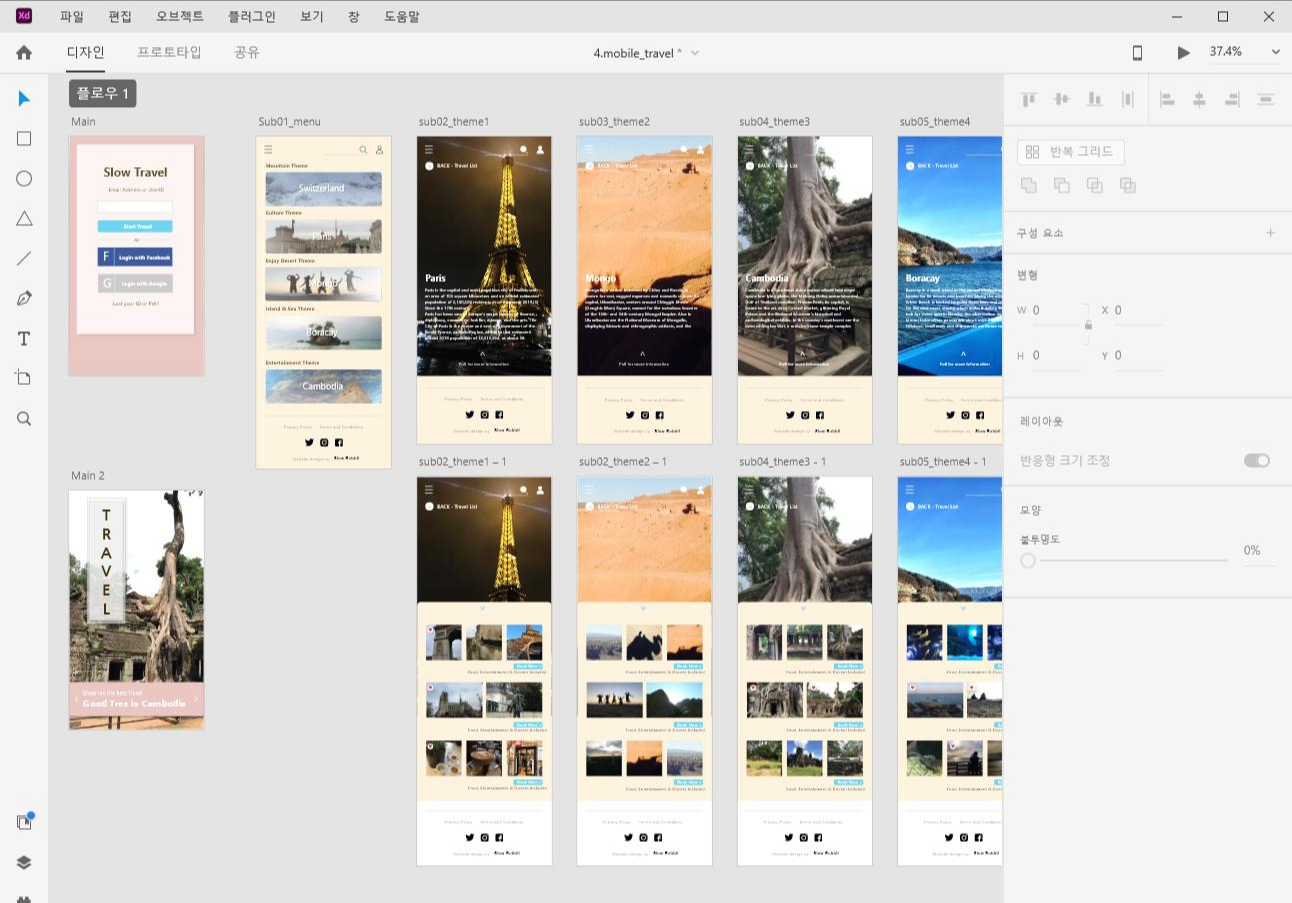
Task: Click the desktop preview play button
Action: [1184, 52]
